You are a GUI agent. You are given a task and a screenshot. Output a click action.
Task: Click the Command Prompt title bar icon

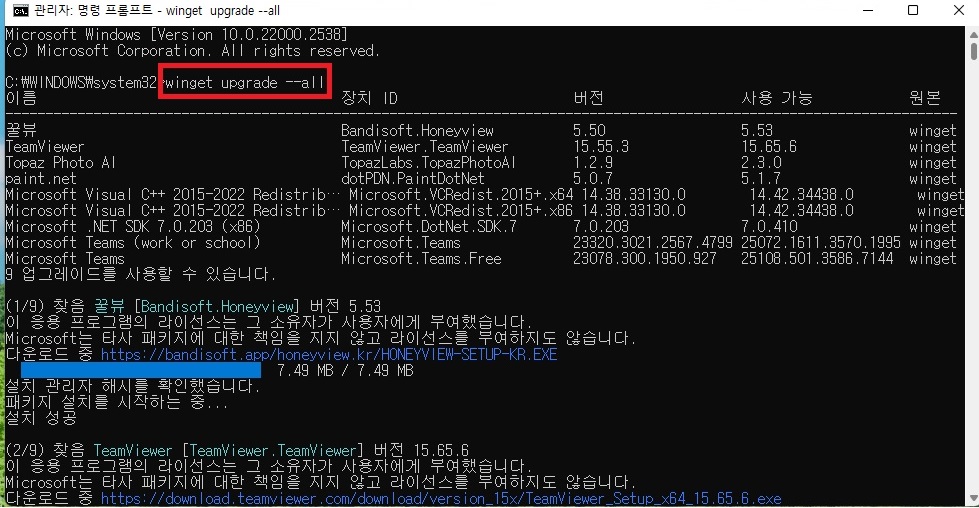(x=21, y=11)
